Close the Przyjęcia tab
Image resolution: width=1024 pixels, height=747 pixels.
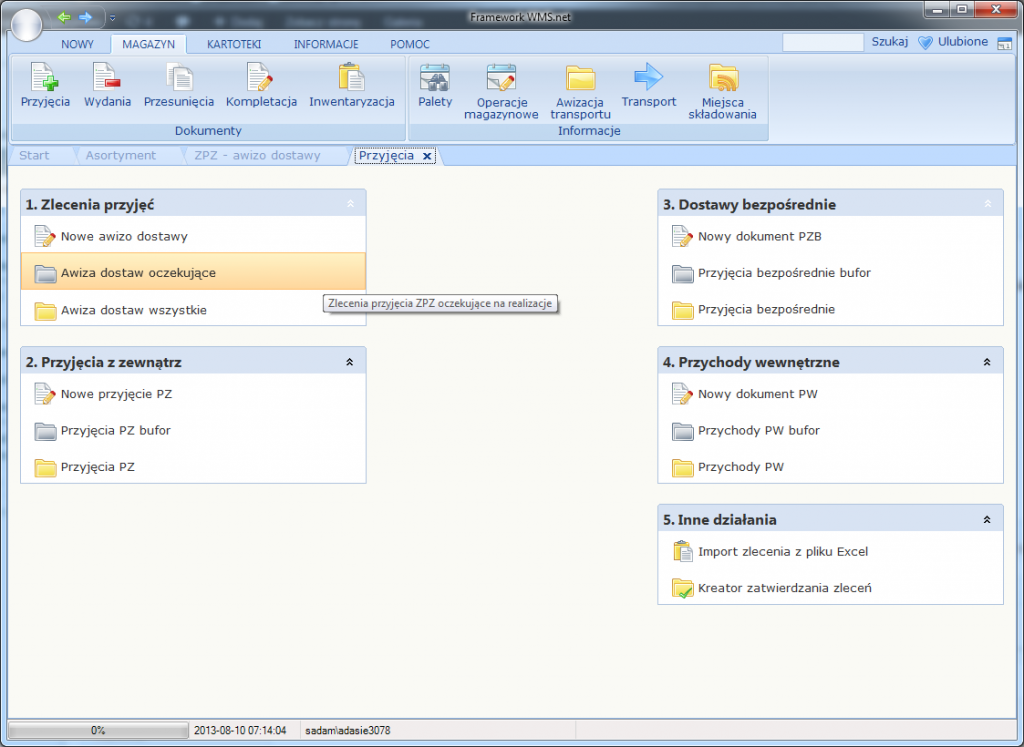click(427, 156)
